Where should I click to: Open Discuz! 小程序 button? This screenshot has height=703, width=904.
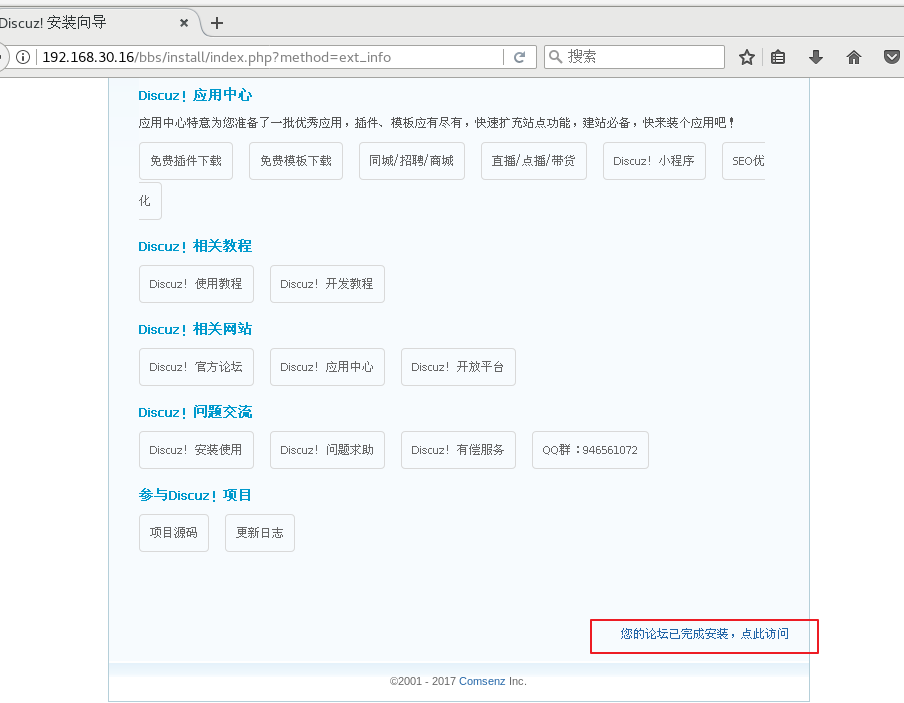[x=654, y=161]
